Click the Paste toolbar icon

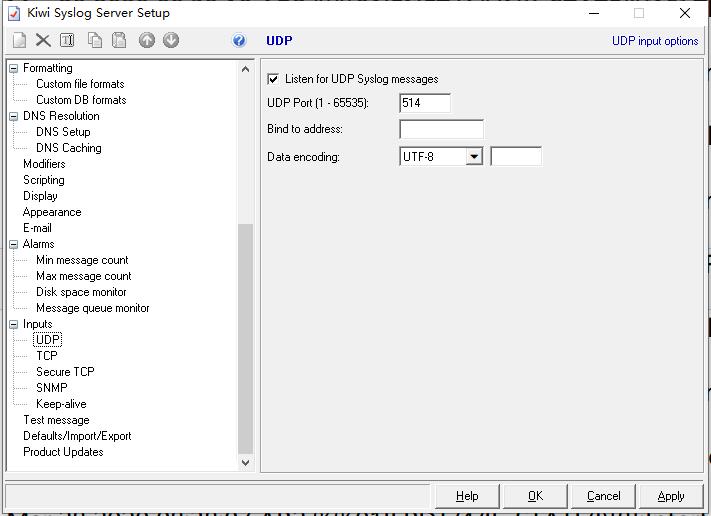tap(119, 40)
